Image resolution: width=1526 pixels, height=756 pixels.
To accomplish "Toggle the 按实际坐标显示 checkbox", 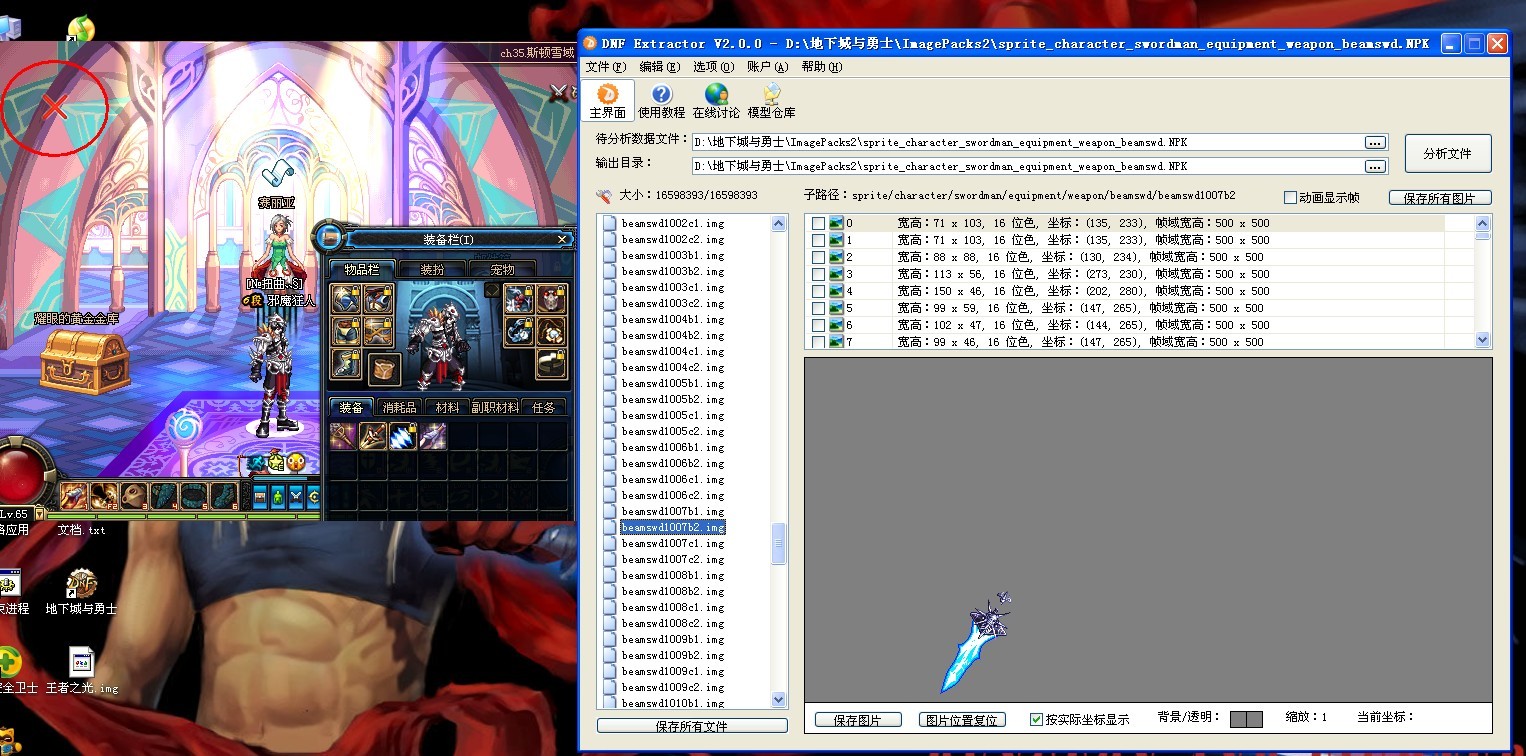I will (1037, 719).
